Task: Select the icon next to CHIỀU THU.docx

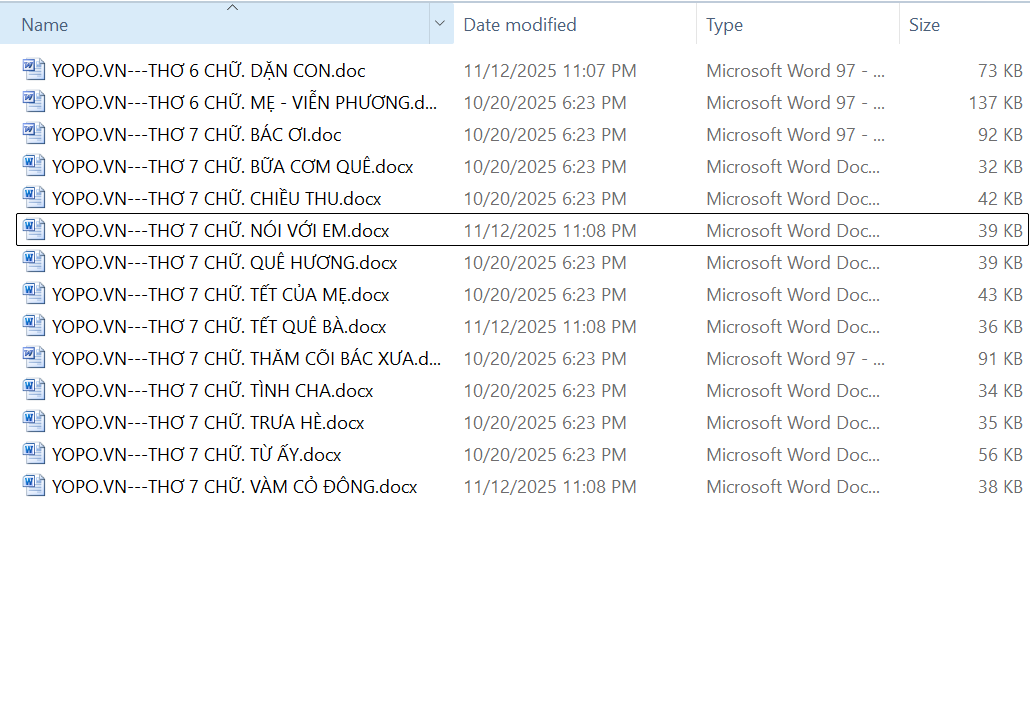Action: pos(34,198)
